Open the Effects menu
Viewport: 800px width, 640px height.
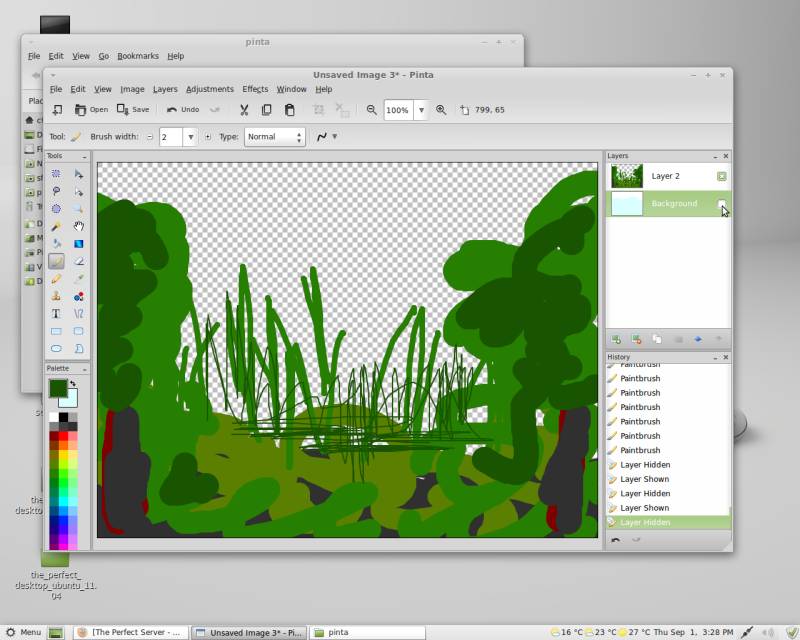pos(254,89)
